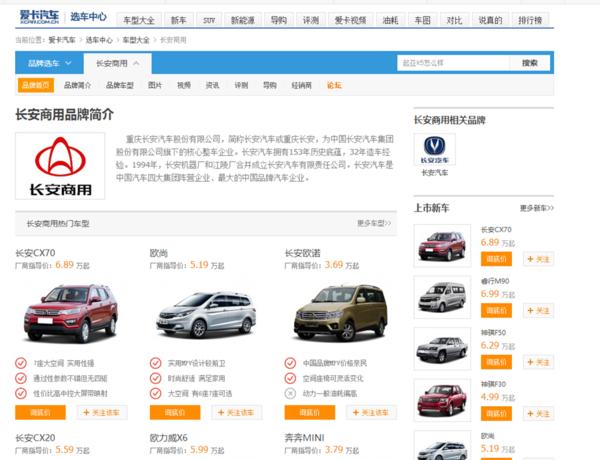Viewport: 600px width, 460px height.
Task: Open the 欧力威X6 model title link
Action: pos(169,437)
